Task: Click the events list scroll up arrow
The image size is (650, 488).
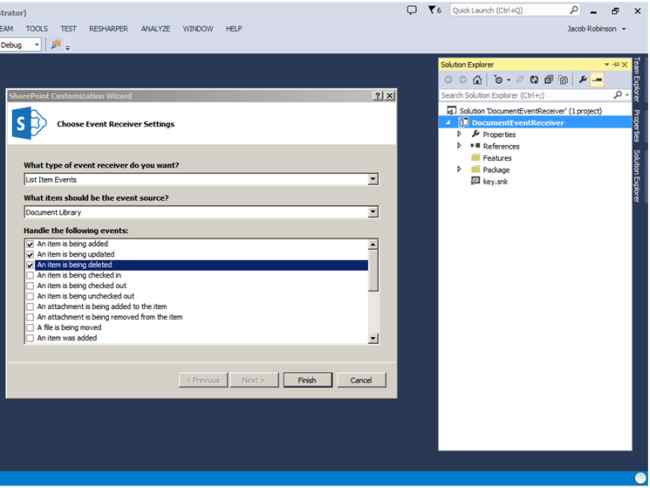Action: pos(373,245)
